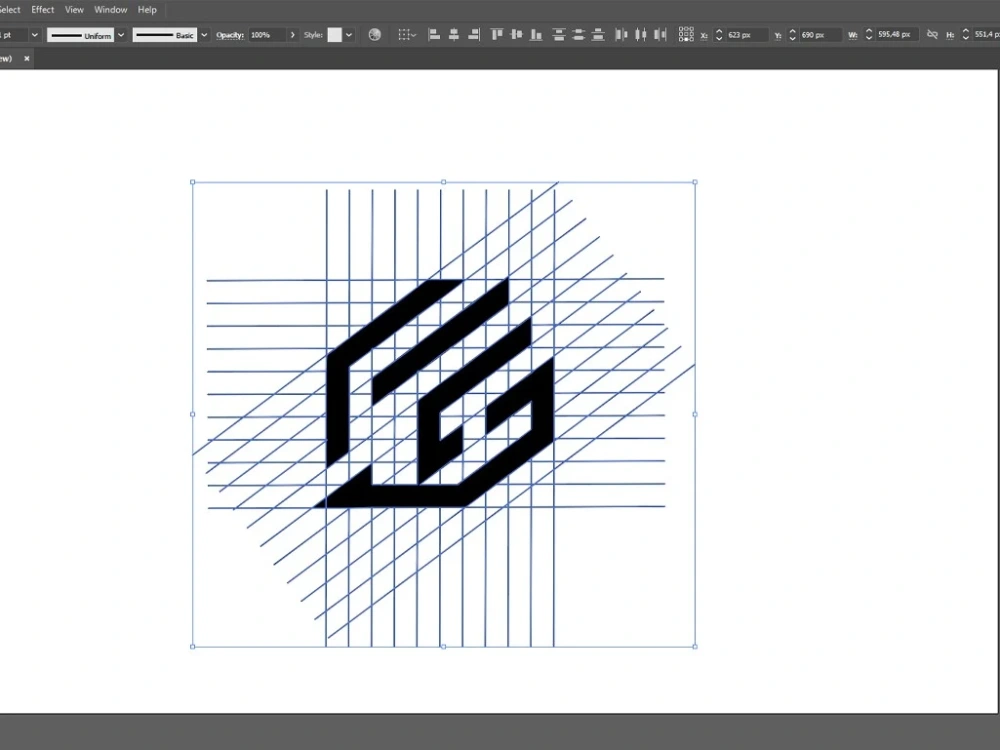Click the Opacity label link
Screen dimensions: 1000x750
pos(230,35)
